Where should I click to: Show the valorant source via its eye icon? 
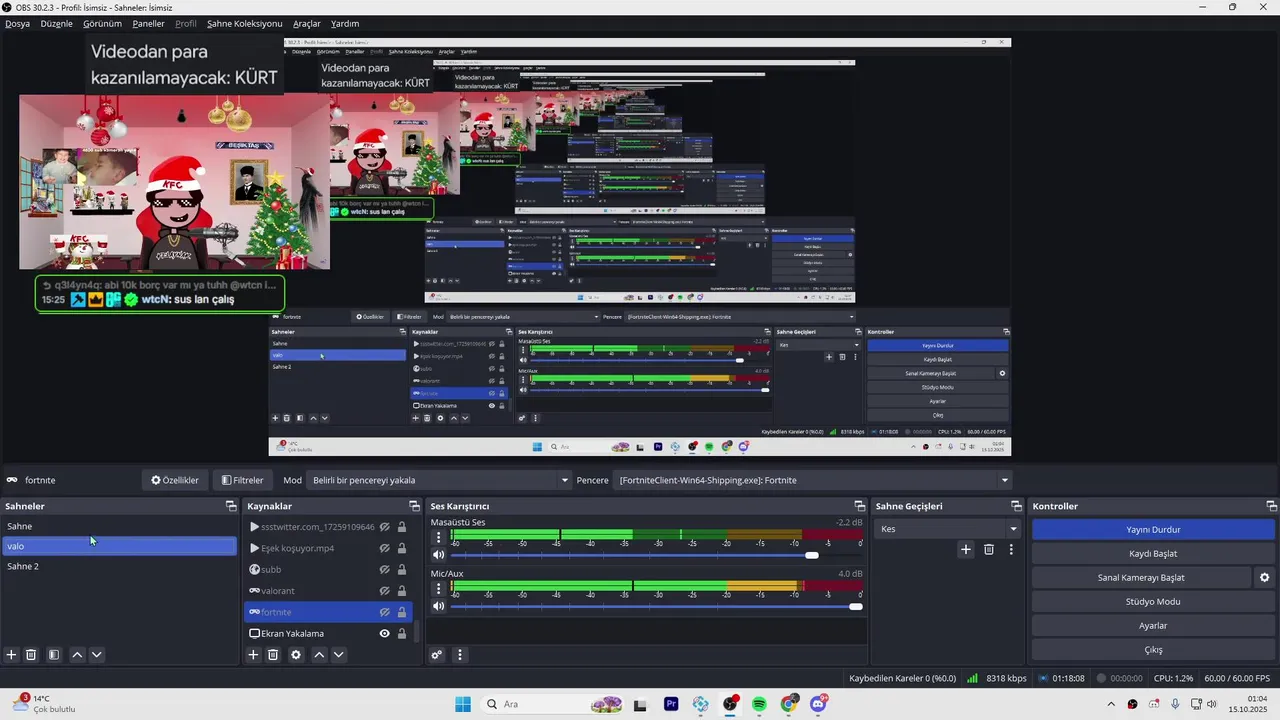pyautogui.click(x=384, y=591)
